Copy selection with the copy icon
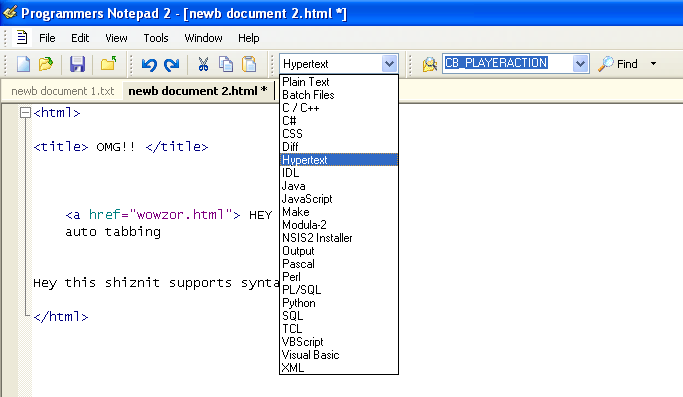 [226, 64]
